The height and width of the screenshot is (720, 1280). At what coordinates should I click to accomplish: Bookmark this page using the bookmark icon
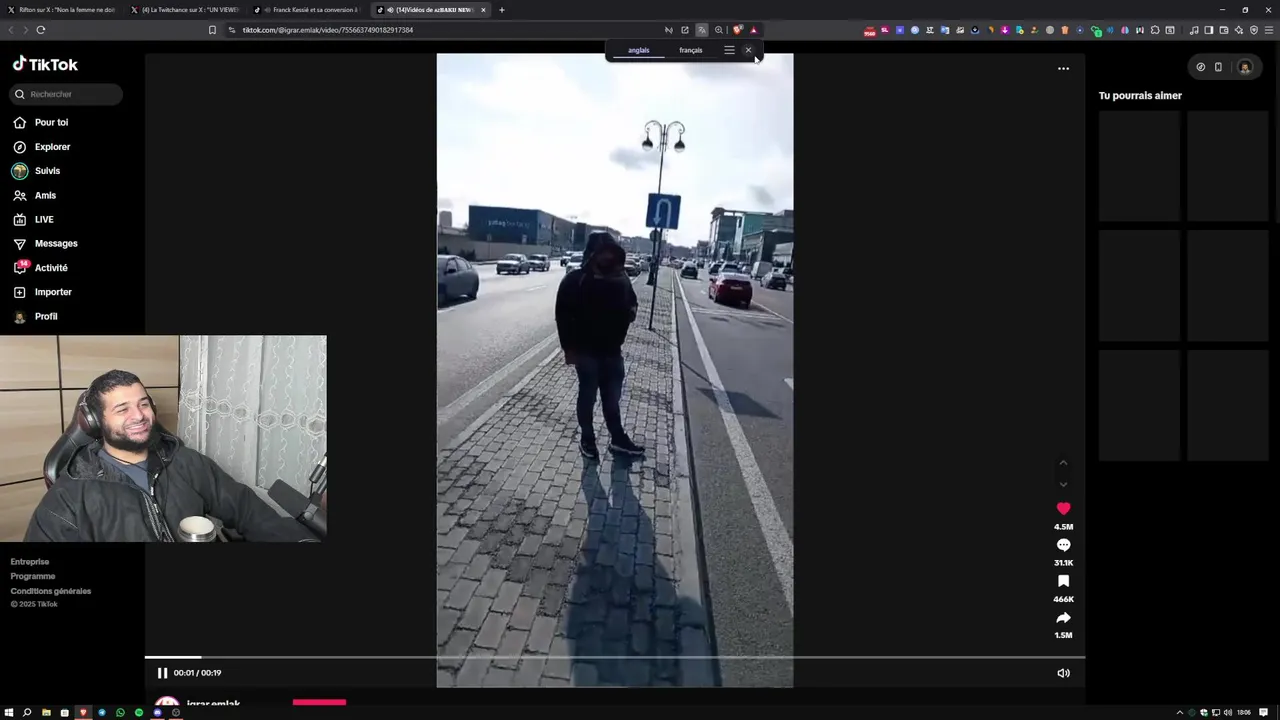tap(212, 30)
